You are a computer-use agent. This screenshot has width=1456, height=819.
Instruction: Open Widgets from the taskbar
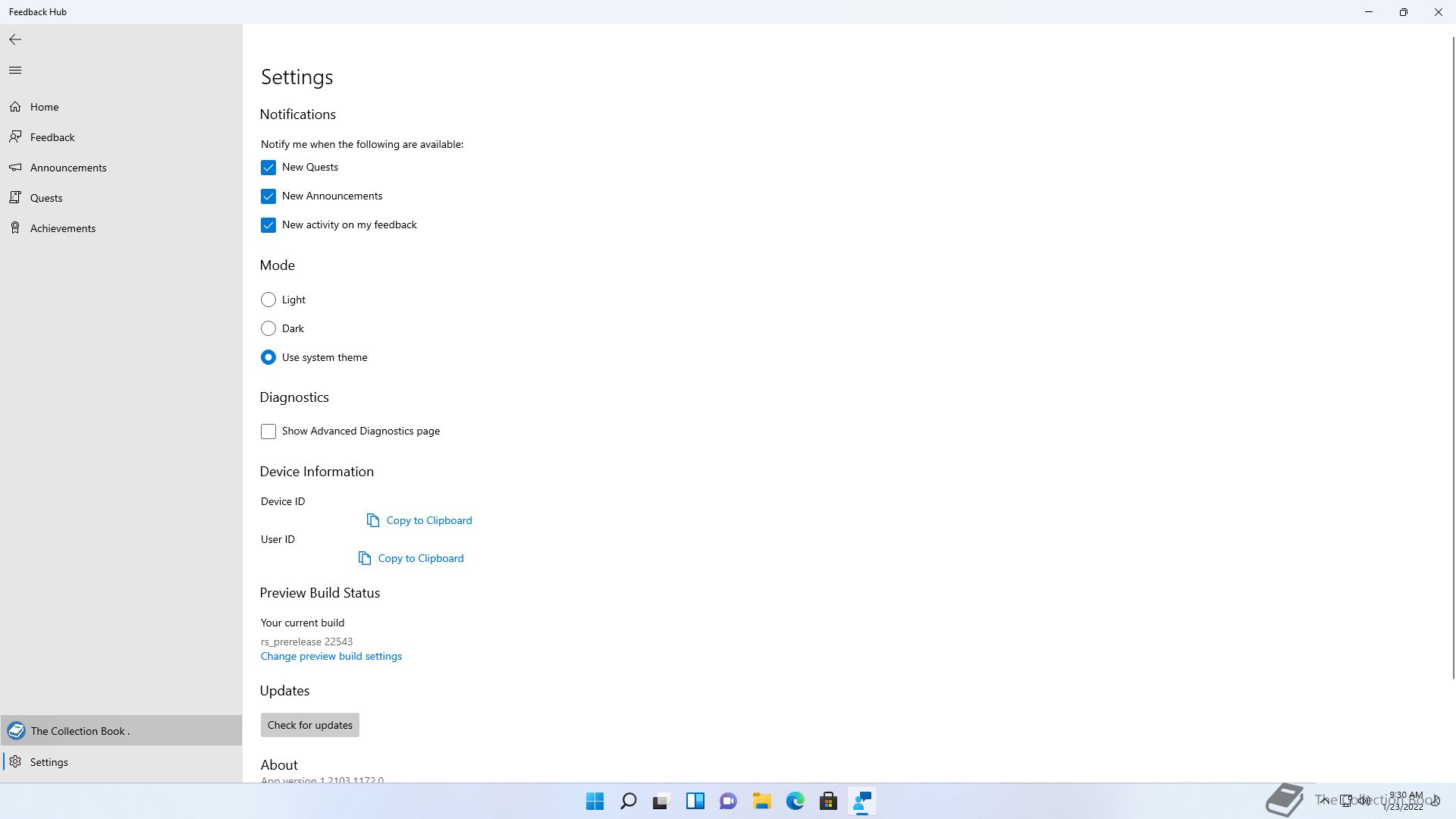(x=695, y=801)
